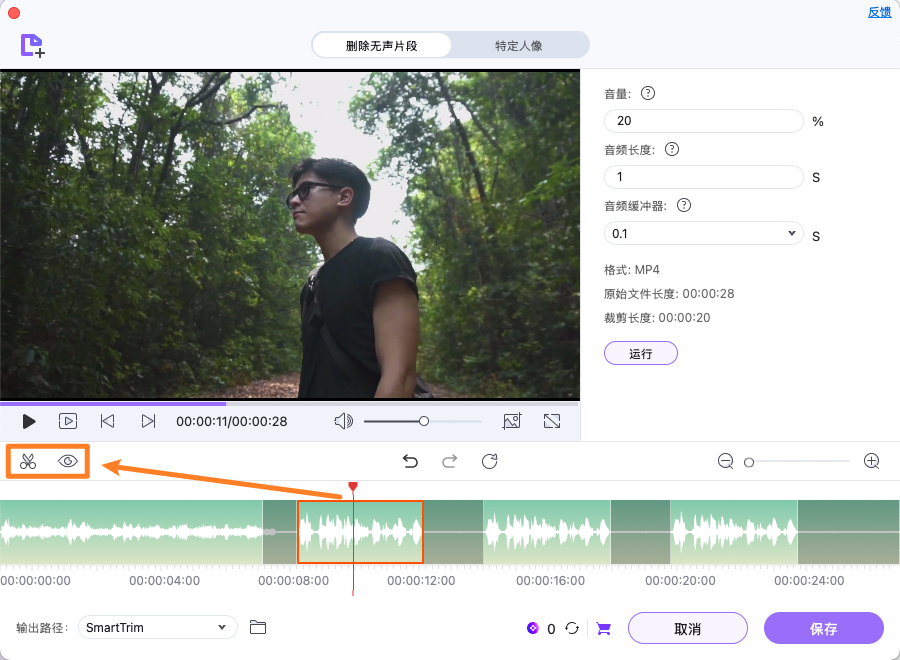This screenshot has width=900, height=660.
Task: Open the SmartTrim output path dropdown
Action: click(157, 627)
